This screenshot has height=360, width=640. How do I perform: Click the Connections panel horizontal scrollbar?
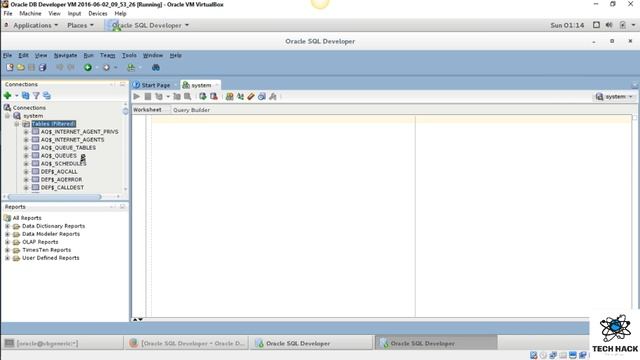54,197
